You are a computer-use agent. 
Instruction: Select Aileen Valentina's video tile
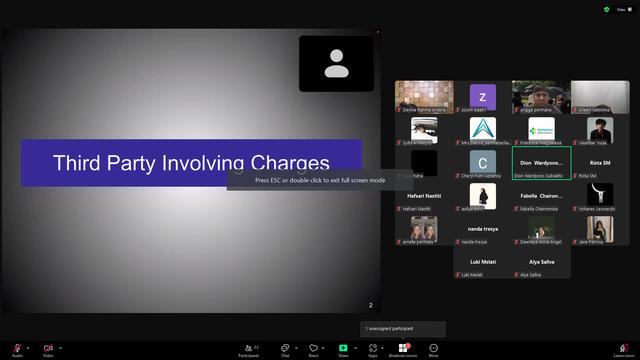(x=600, y=97)
